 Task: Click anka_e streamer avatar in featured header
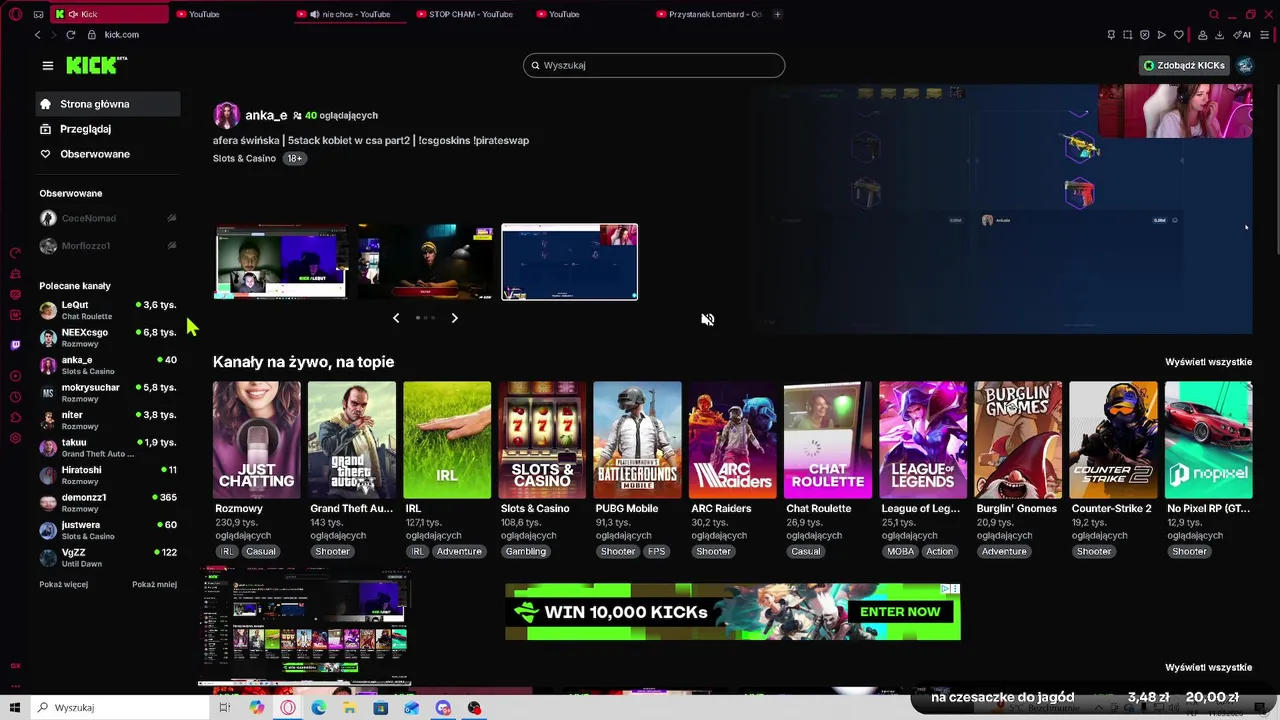[227, 115]
